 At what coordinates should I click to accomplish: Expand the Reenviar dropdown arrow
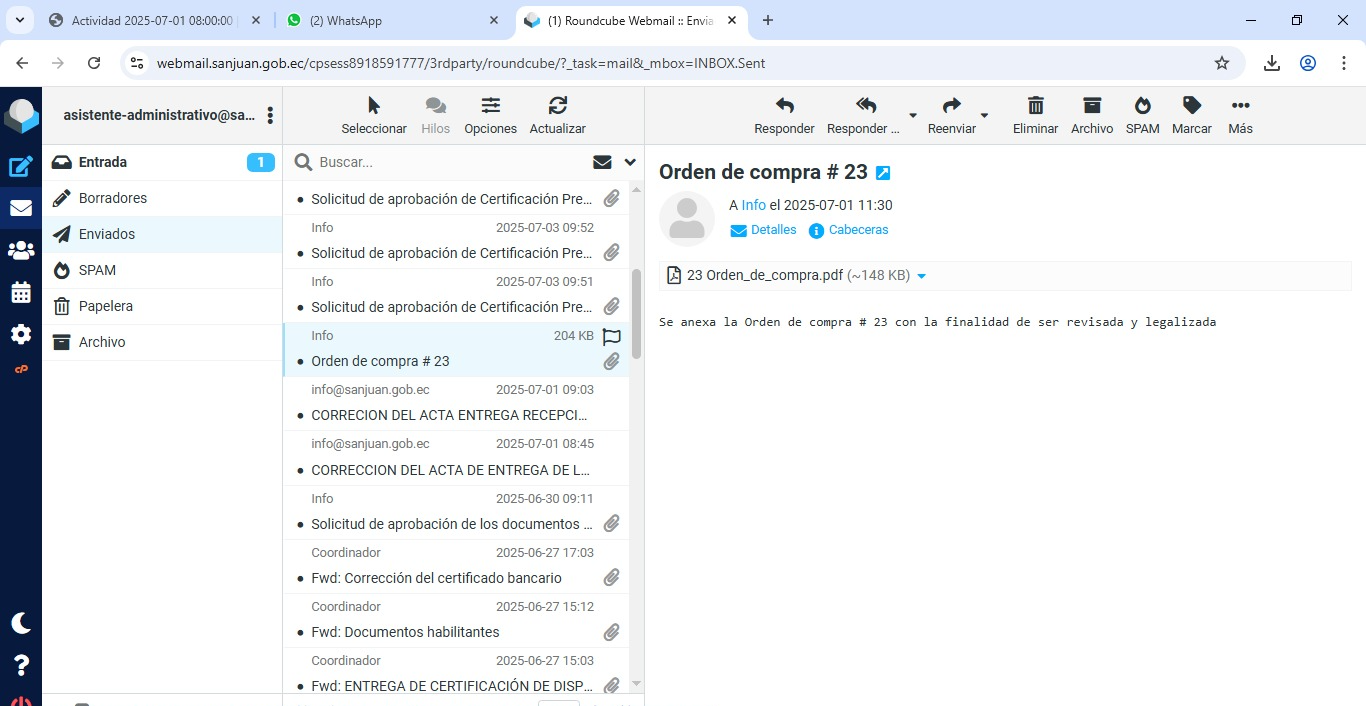point(984,116)
